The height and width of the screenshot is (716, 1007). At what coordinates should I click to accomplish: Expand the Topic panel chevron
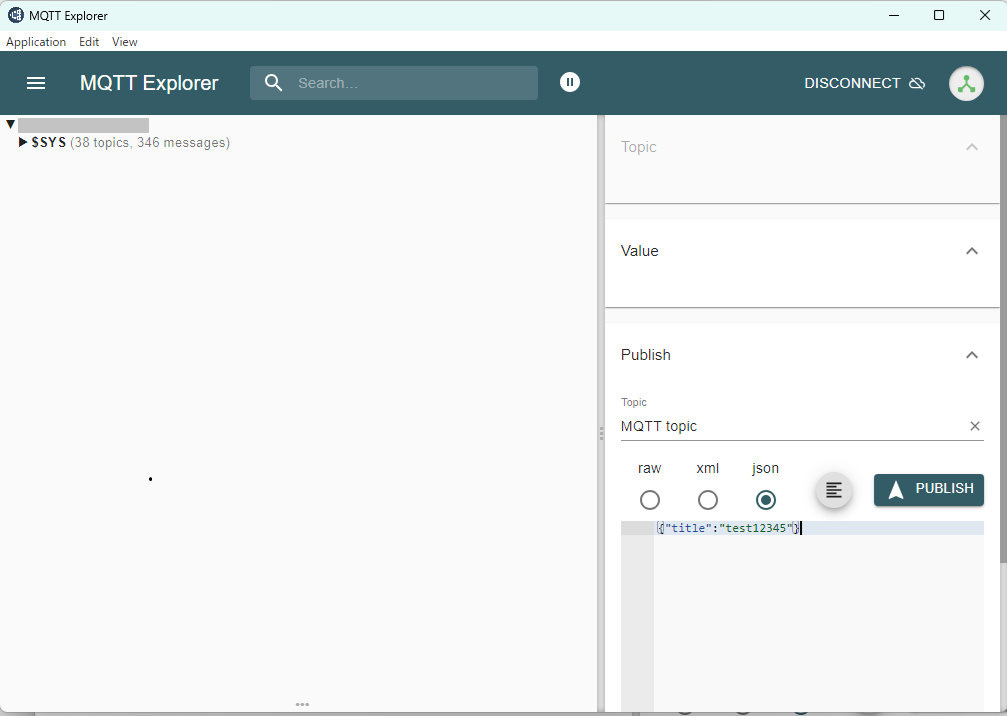(x=971, y=147)
